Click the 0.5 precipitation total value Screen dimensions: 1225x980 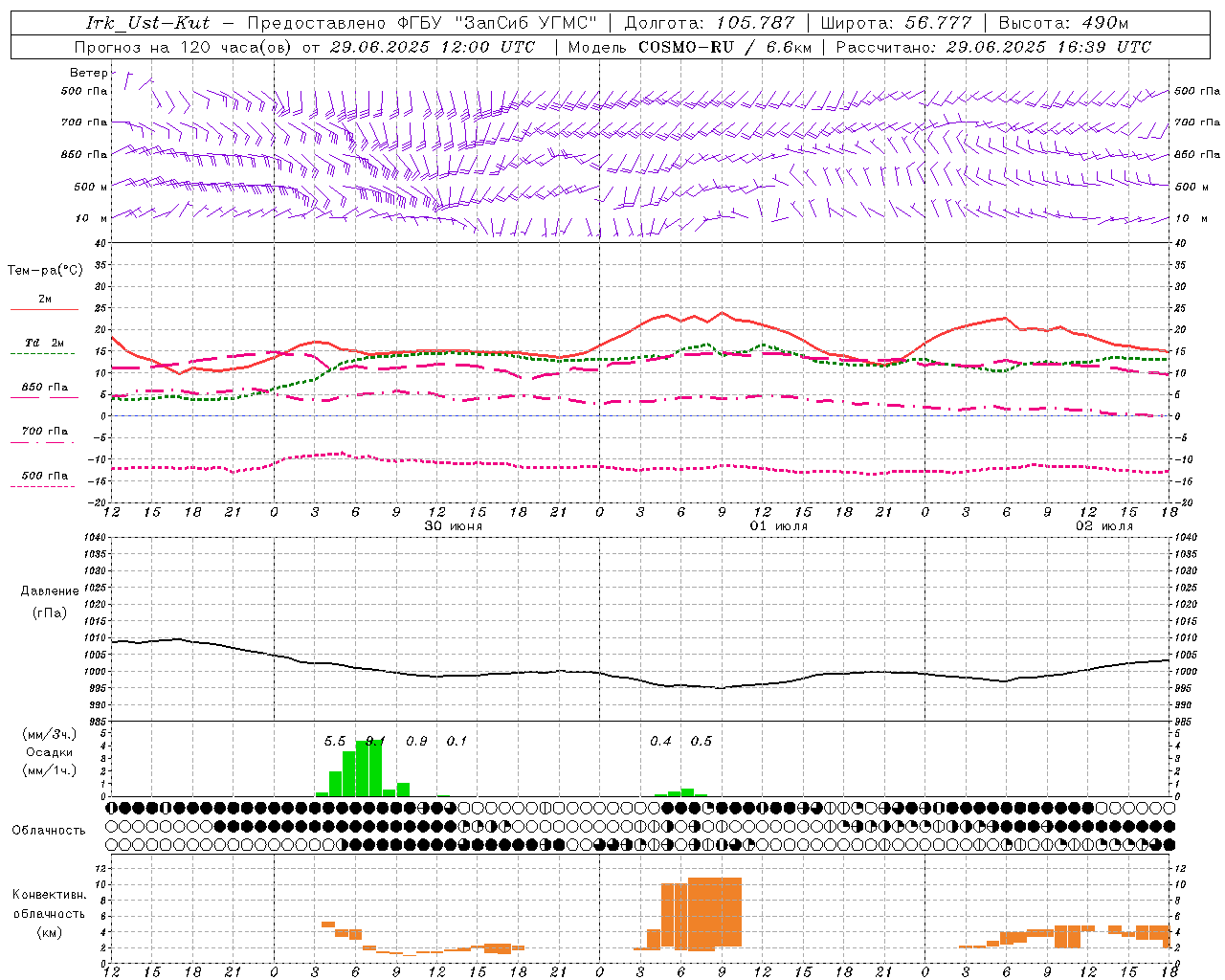pyautogui.click(x=702, y=742)
